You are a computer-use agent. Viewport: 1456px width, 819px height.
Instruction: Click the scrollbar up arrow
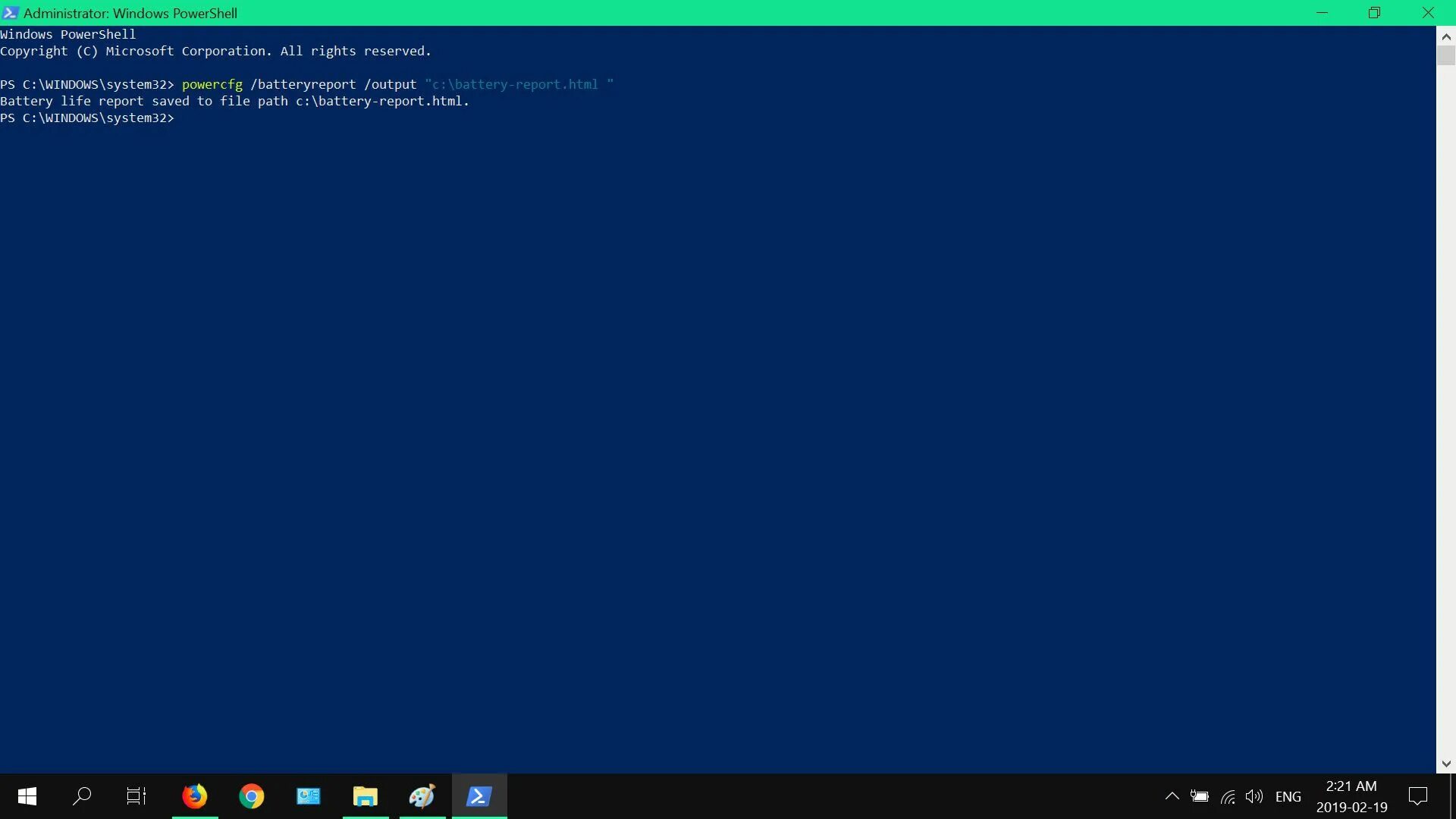pyautogui.click(x=1445, y=36)
